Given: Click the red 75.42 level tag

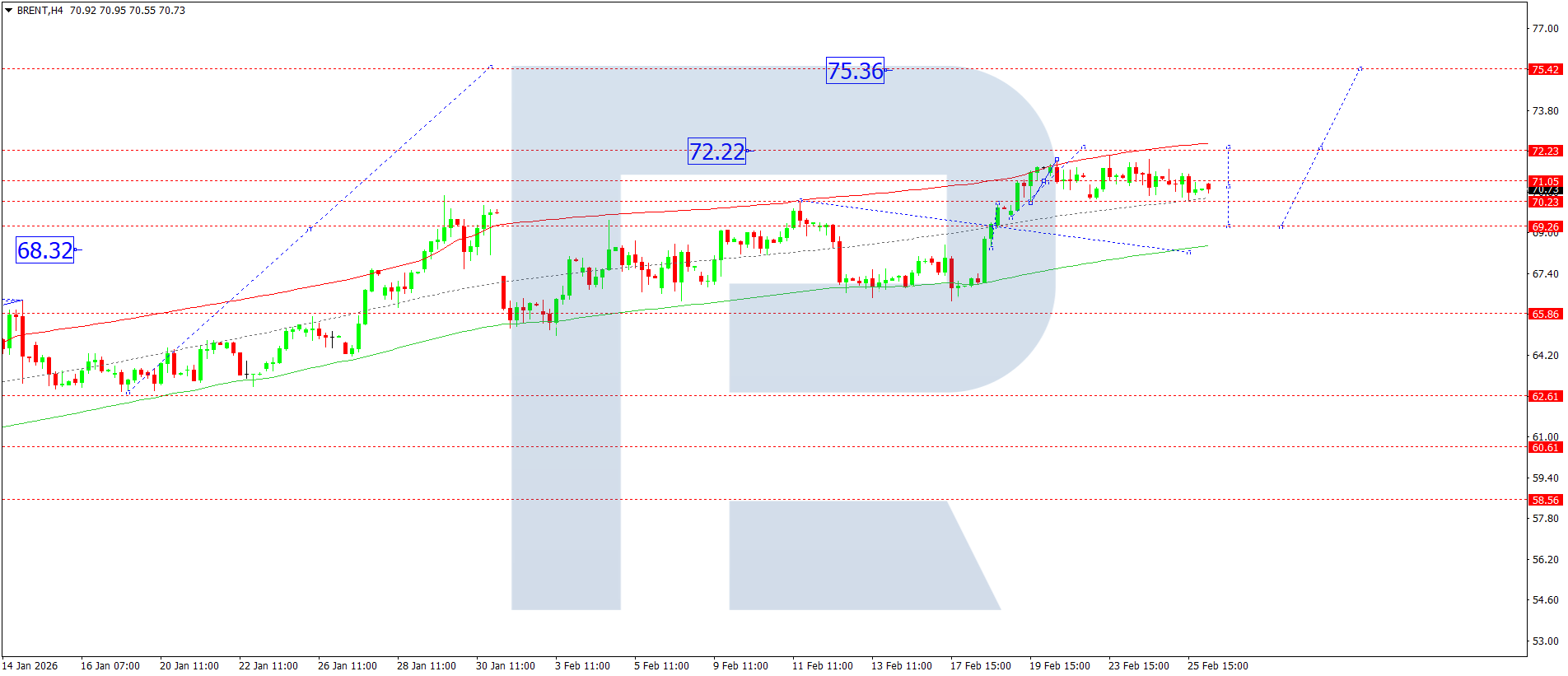Looking at the screenshot, I should click(1544, 70).
